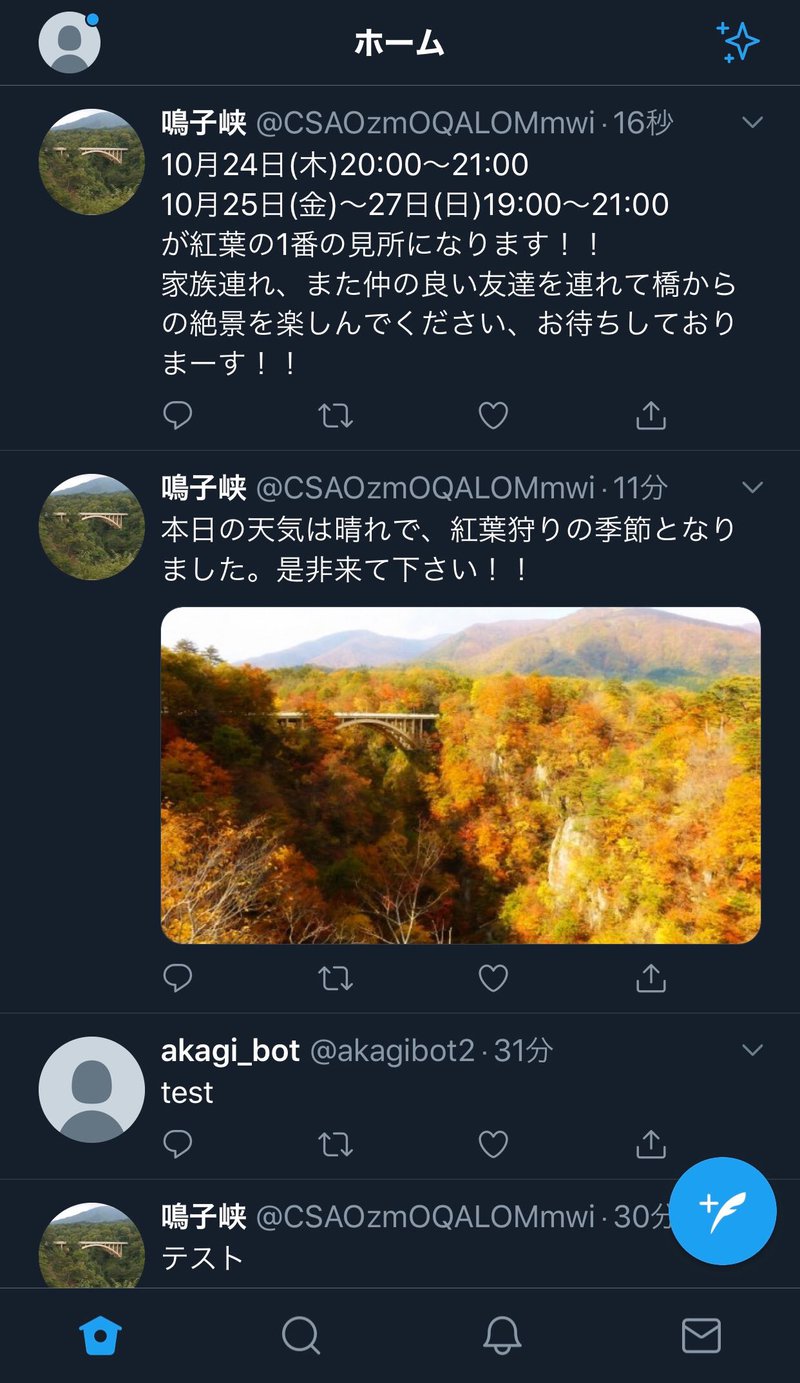This screenshot has height=1383, width=800.
Task: Reply to the 10月24日 foliage schedule tweet
Action: point(177,415)
